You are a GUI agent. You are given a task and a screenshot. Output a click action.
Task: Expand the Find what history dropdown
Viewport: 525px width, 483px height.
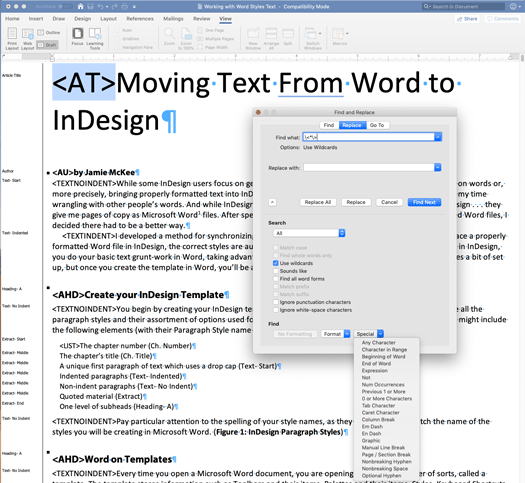[x=438, y=137]
